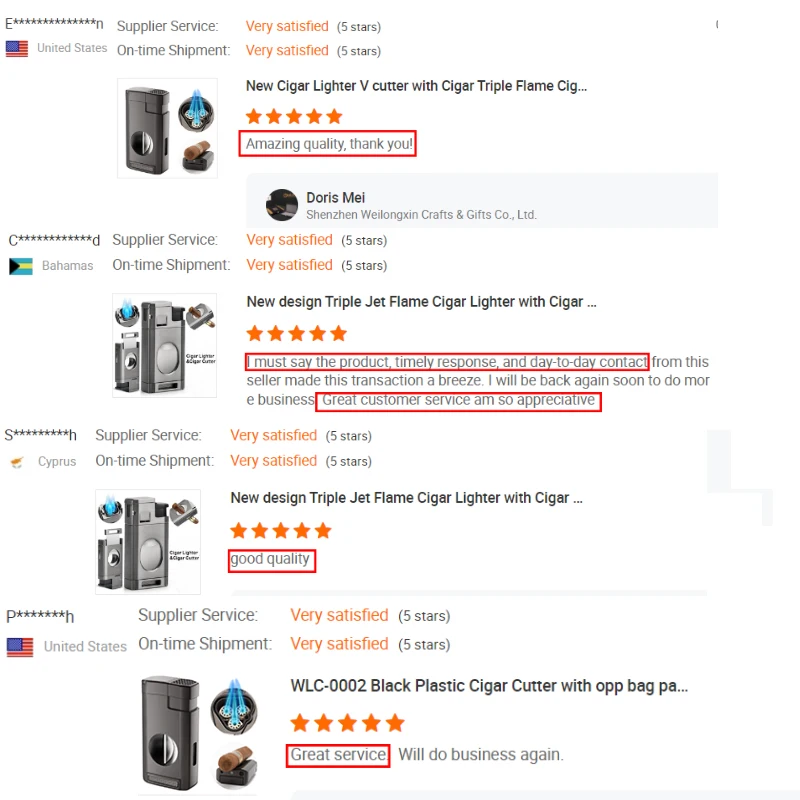
Task: Click the WLC-0002 product thumbnail image
Action: click(x=199, y=734)
